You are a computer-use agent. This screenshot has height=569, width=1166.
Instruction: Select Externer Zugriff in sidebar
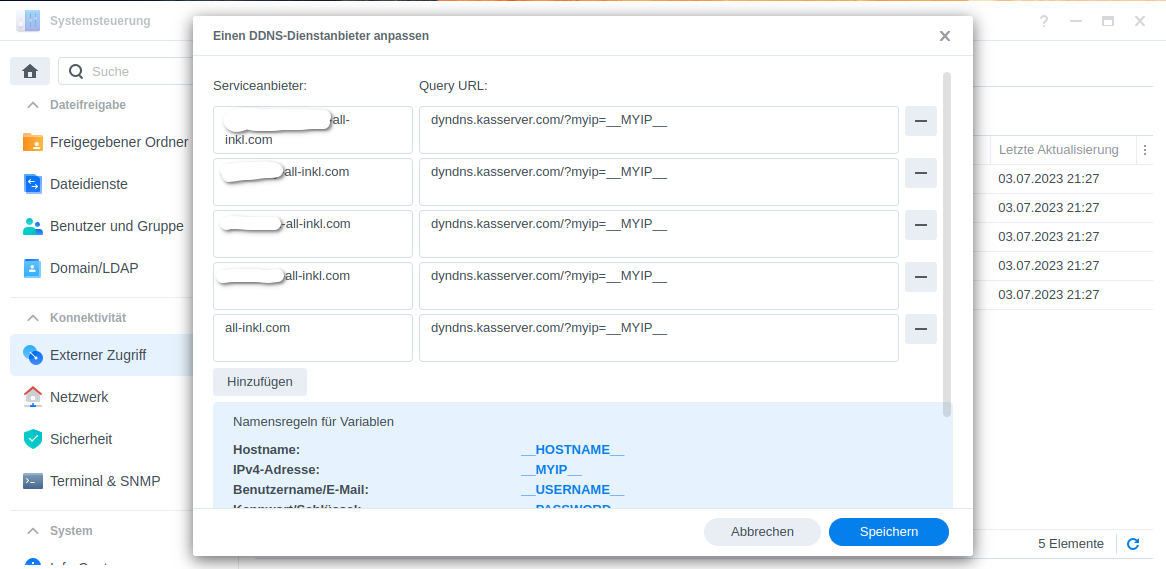click(x=101, y=355)
